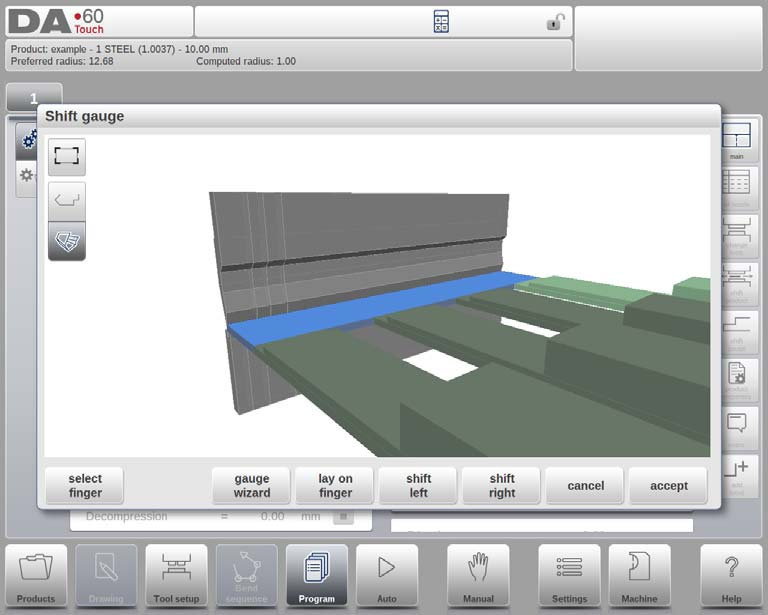Click the add bend sidebar icon
This screenshot has height=615, width=768.
coord(737,476)
